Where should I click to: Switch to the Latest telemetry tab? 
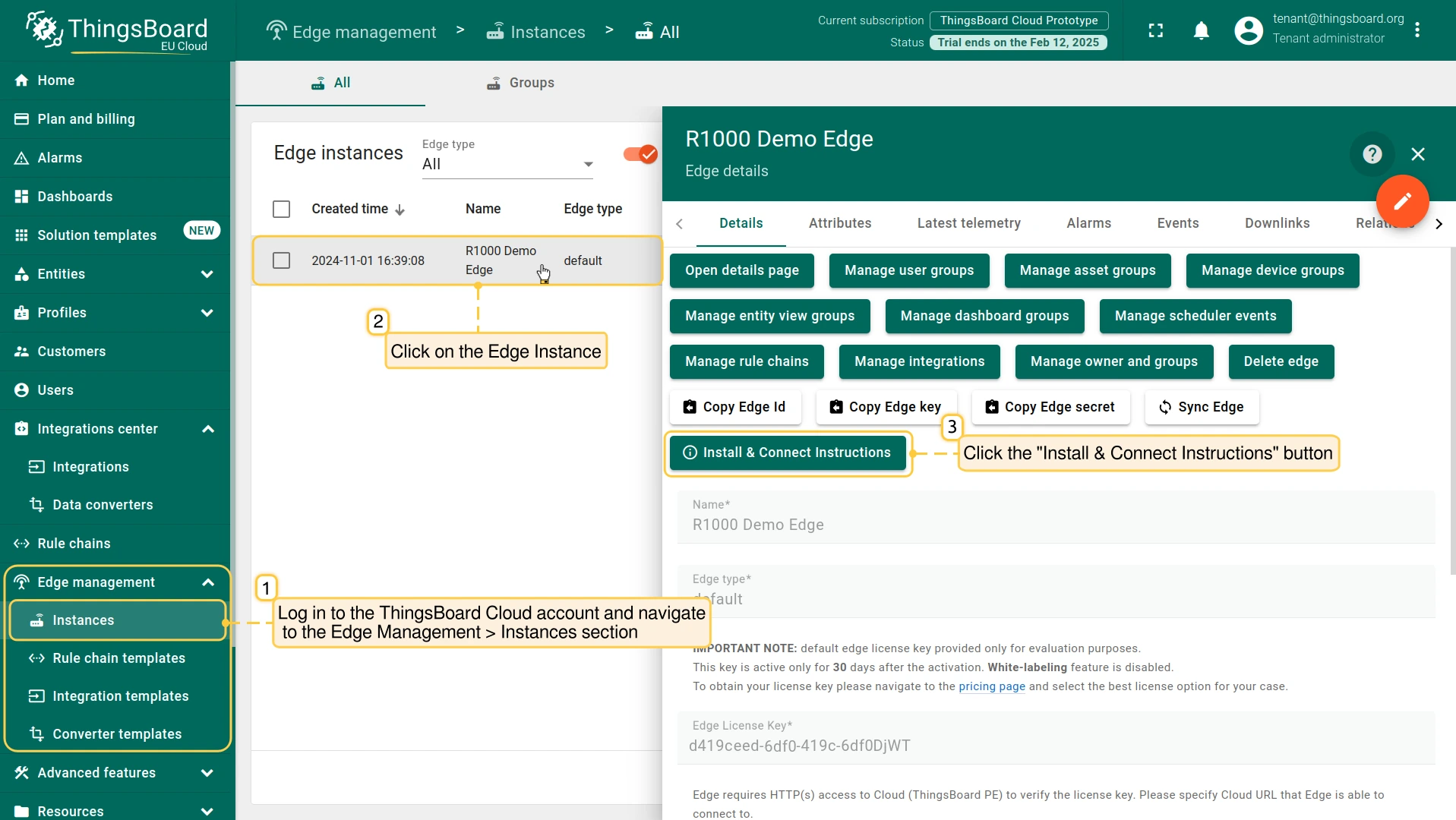pyautogui.click(x=968, y=223)
